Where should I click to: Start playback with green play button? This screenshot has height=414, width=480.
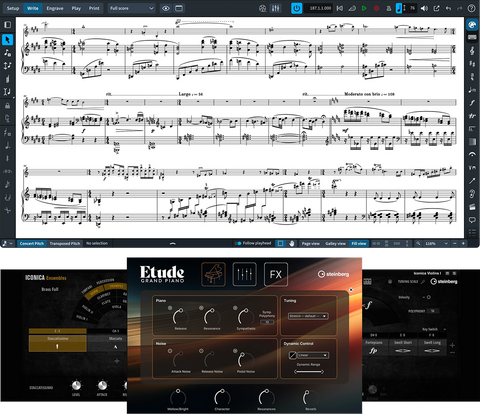364,8
